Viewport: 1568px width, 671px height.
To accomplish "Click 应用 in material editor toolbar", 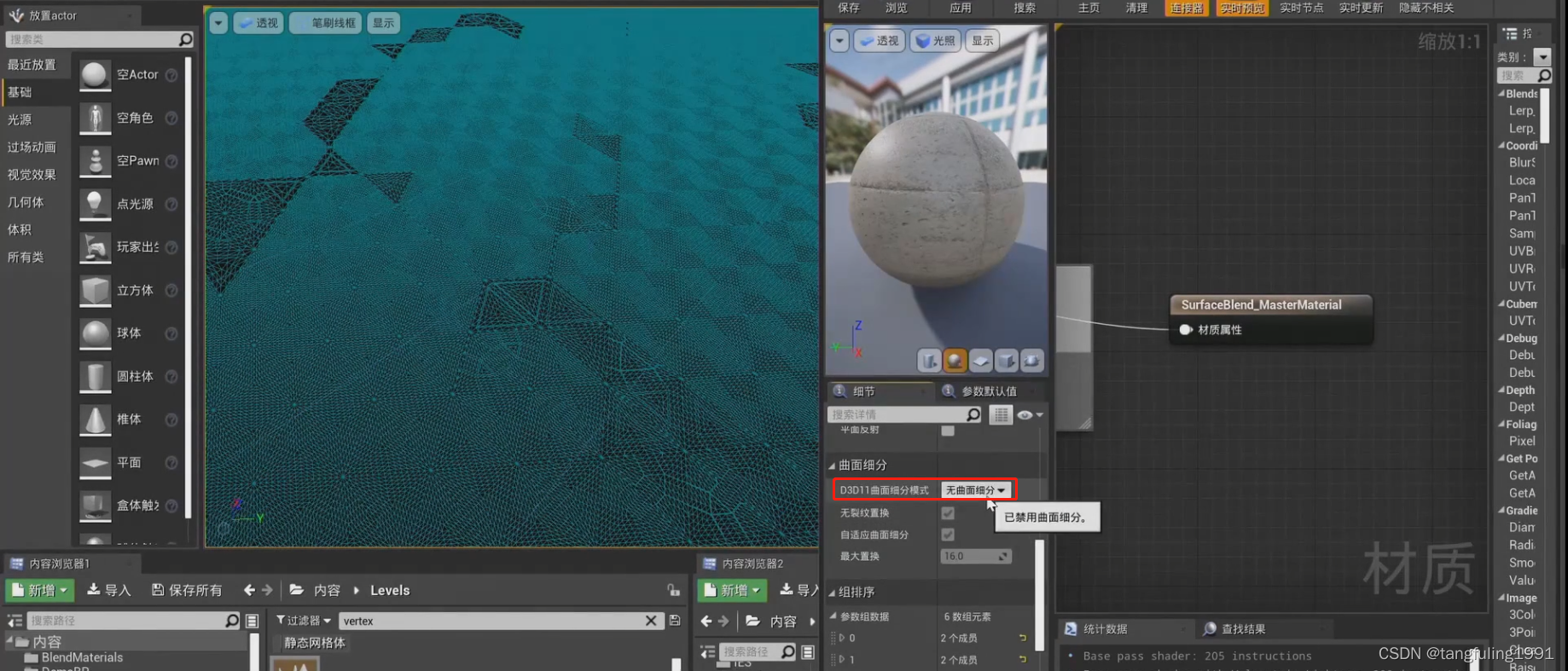I will click(x=961, y=8).
